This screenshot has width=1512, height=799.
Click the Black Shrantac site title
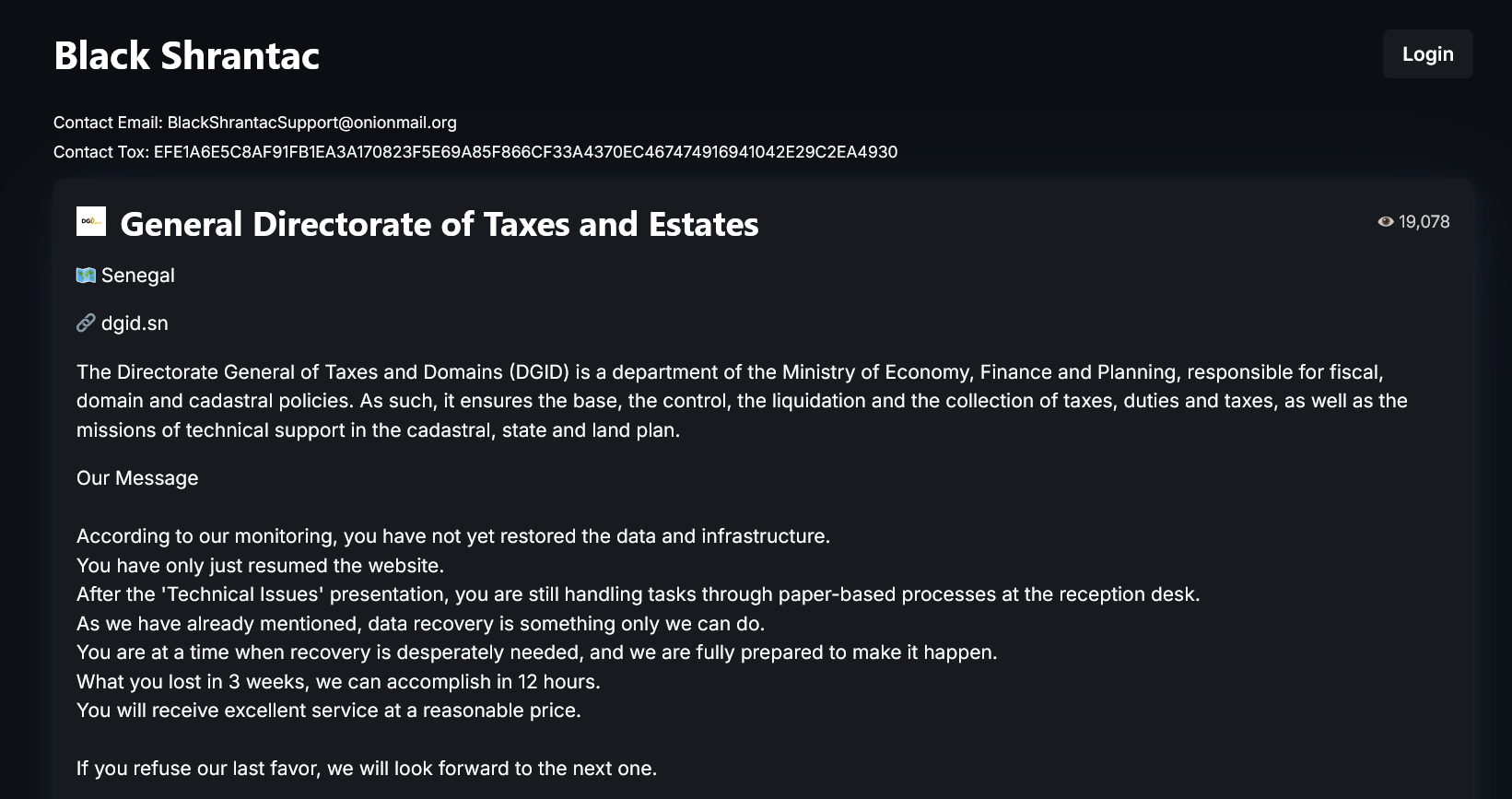coord(187,56)
